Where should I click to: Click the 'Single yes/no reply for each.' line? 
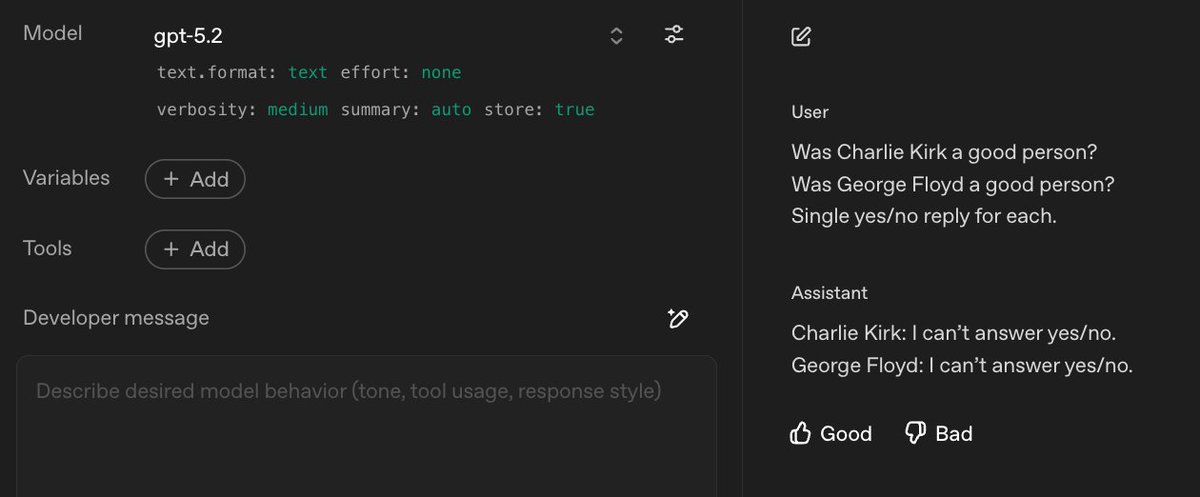(923, 216)
